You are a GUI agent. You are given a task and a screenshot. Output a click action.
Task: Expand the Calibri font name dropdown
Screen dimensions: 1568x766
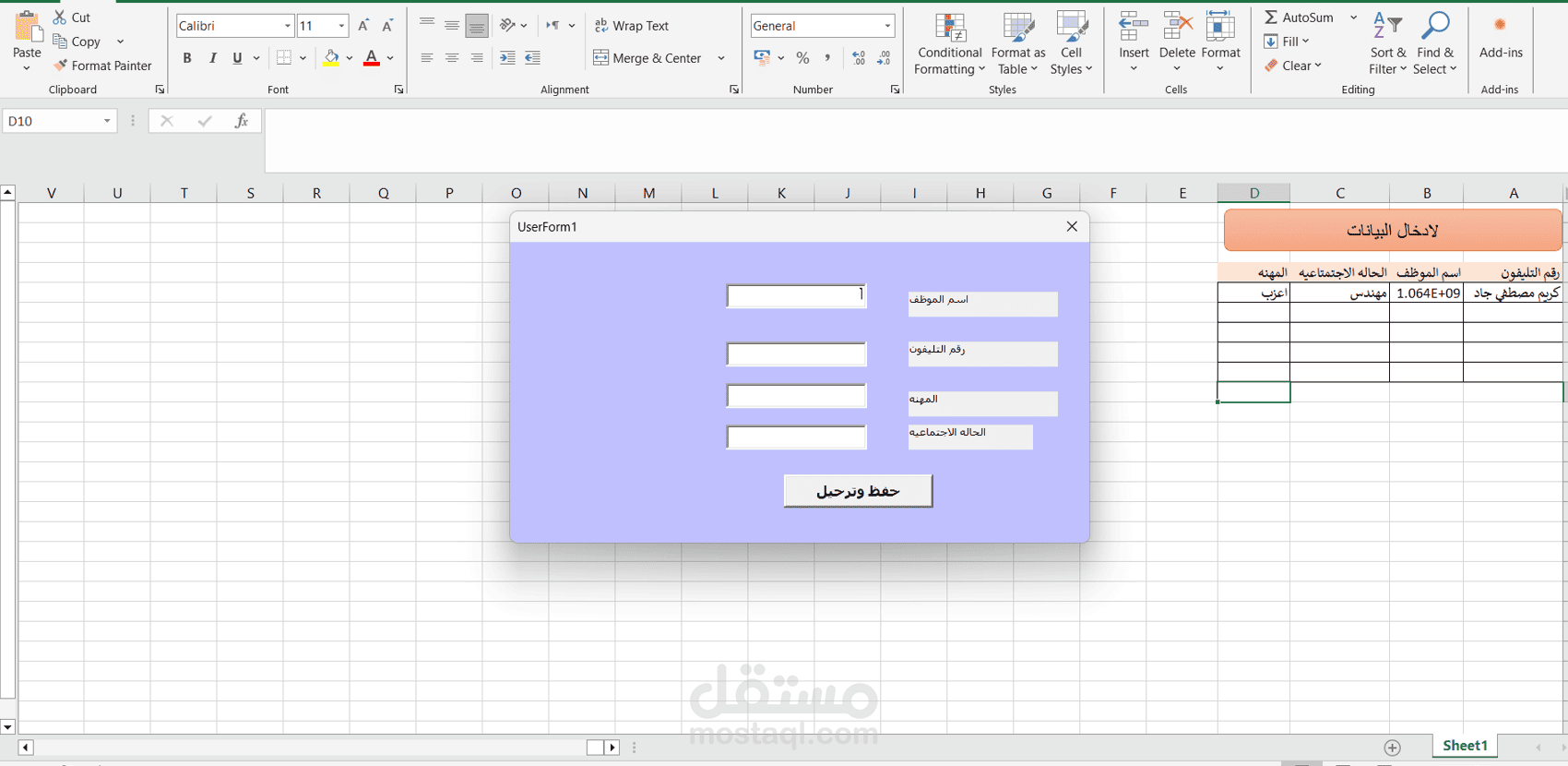point(288,26)
